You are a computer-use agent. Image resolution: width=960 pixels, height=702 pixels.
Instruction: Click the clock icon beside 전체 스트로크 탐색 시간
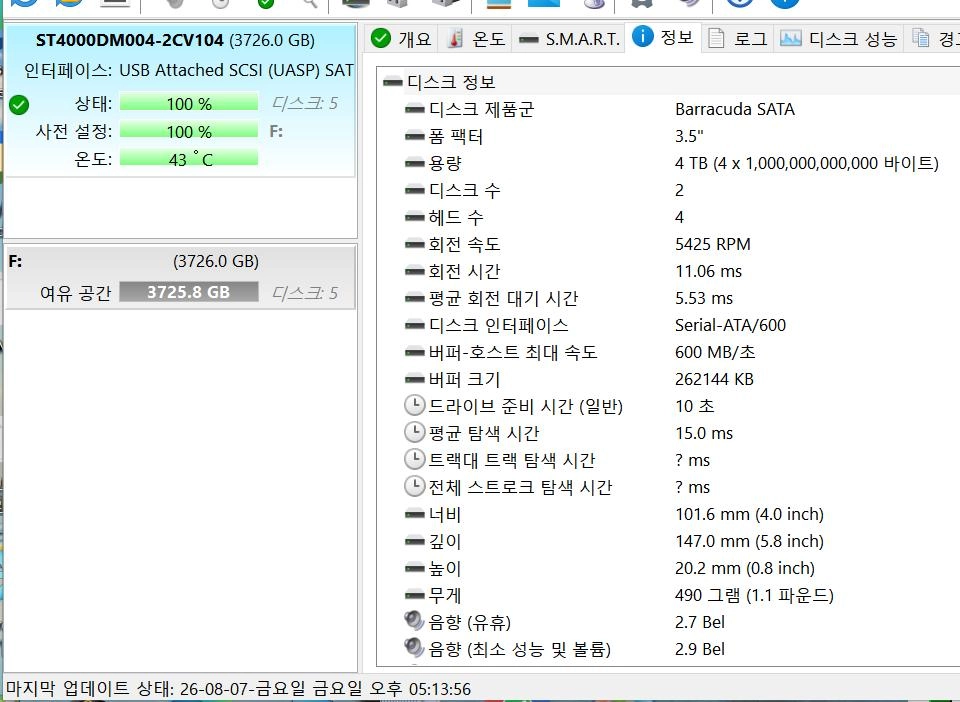click(414, 486)
